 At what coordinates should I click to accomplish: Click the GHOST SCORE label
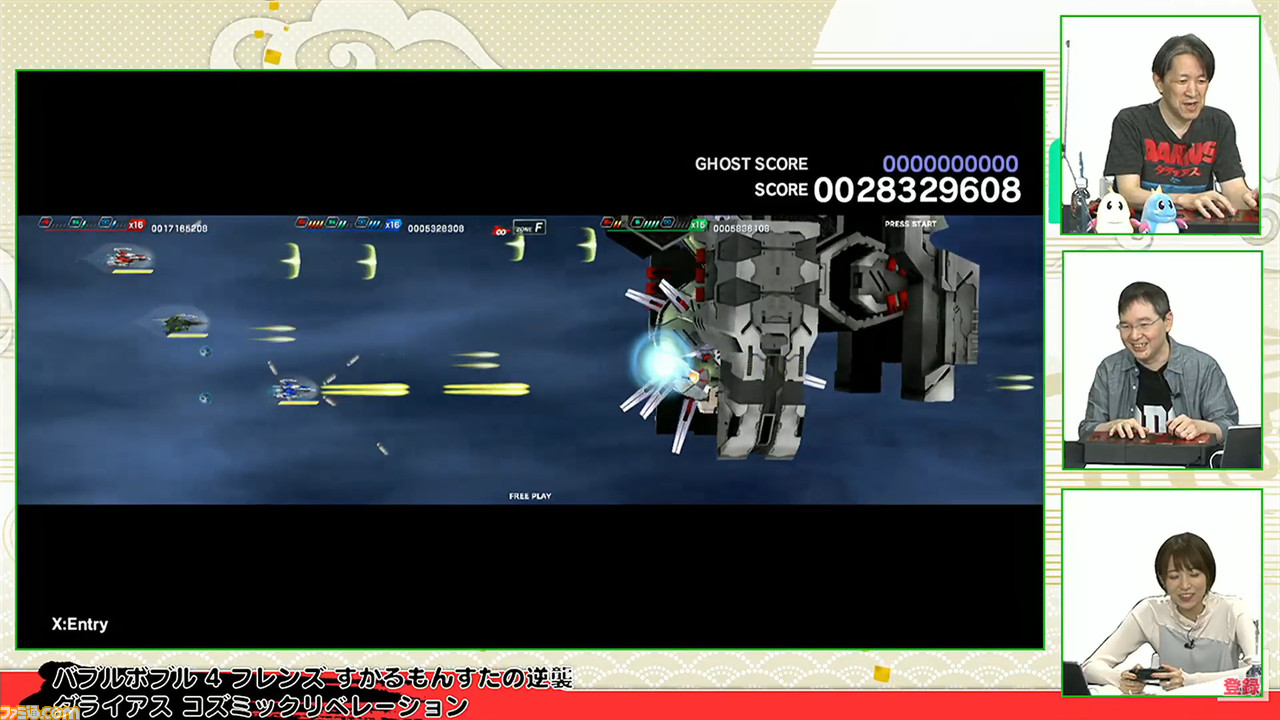(x=751, y=164)
